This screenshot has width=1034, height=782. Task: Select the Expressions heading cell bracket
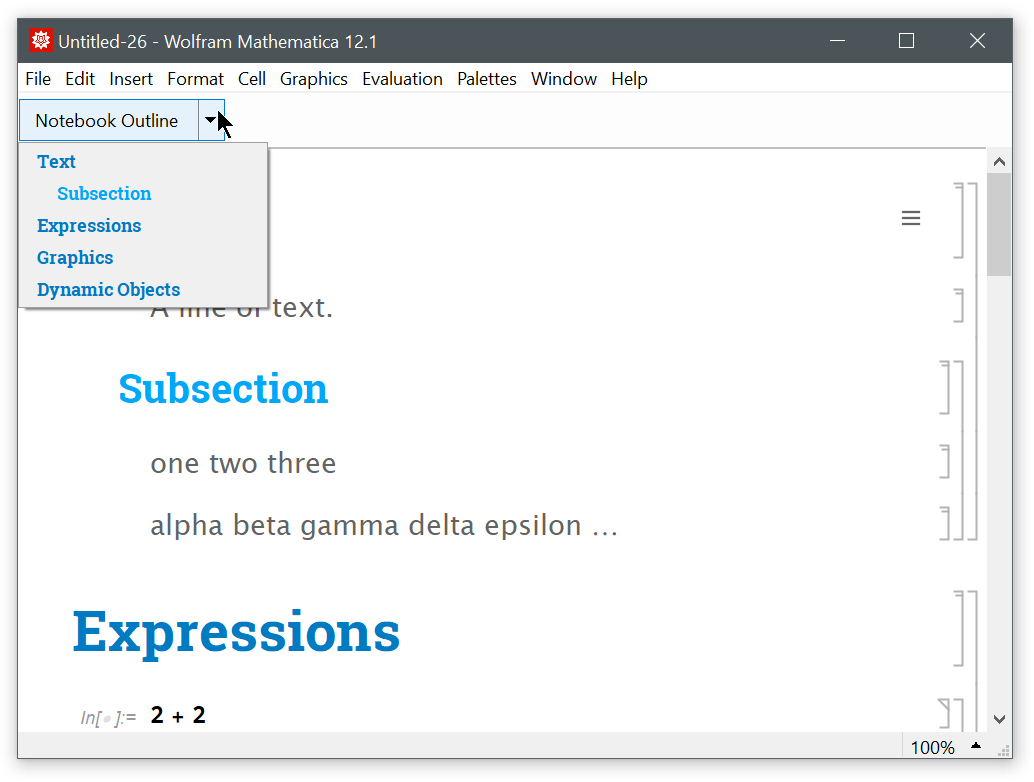coord(959,629)
